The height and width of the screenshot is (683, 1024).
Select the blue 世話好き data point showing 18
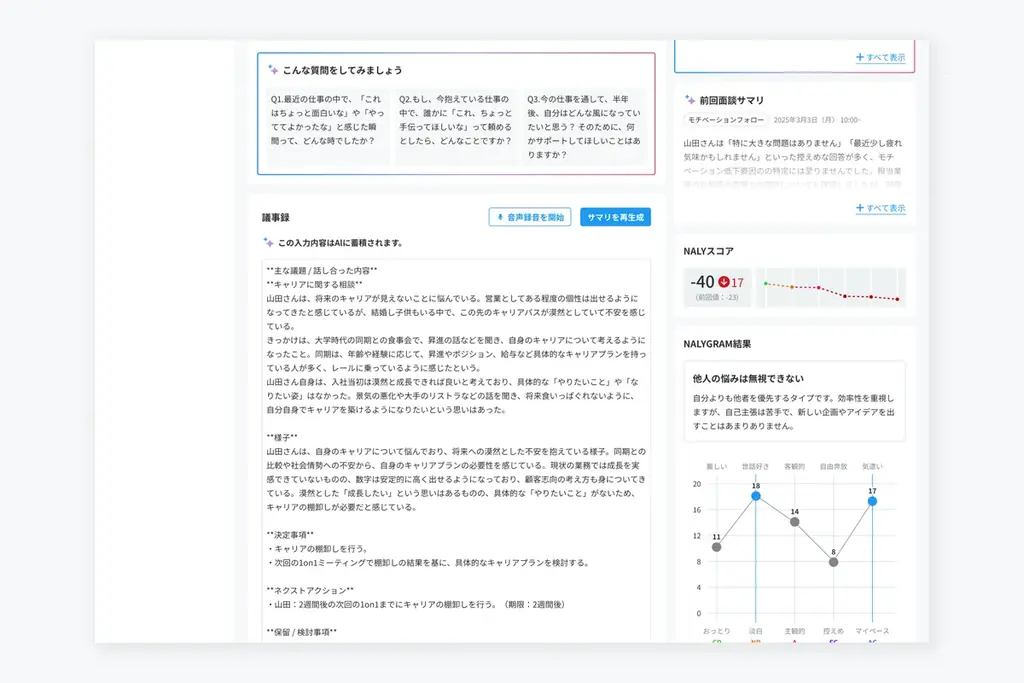point(755,496)
